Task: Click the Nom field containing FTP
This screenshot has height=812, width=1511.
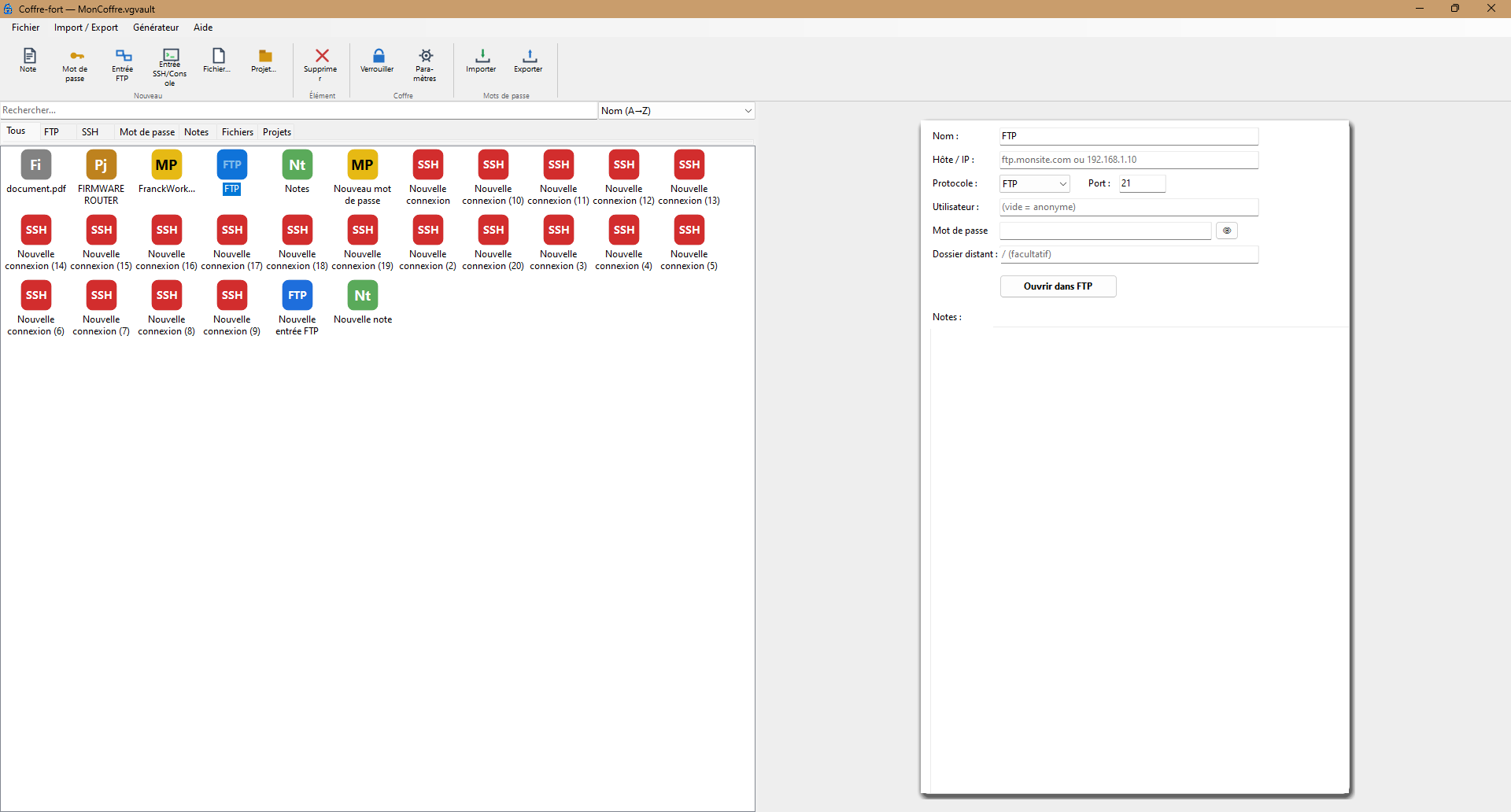Action: point(1129,136)
